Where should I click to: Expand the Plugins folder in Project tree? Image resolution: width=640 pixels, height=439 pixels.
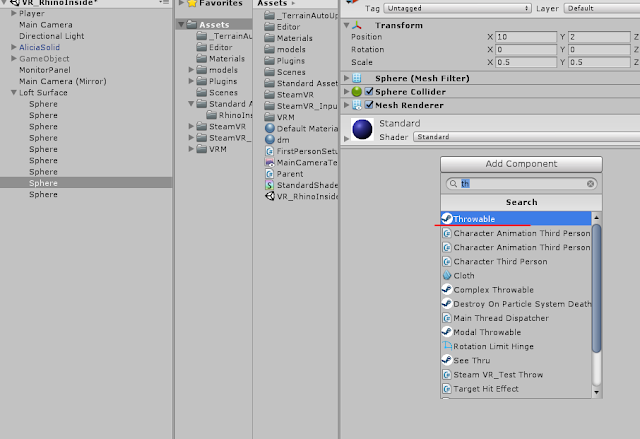tap(191, 81)
